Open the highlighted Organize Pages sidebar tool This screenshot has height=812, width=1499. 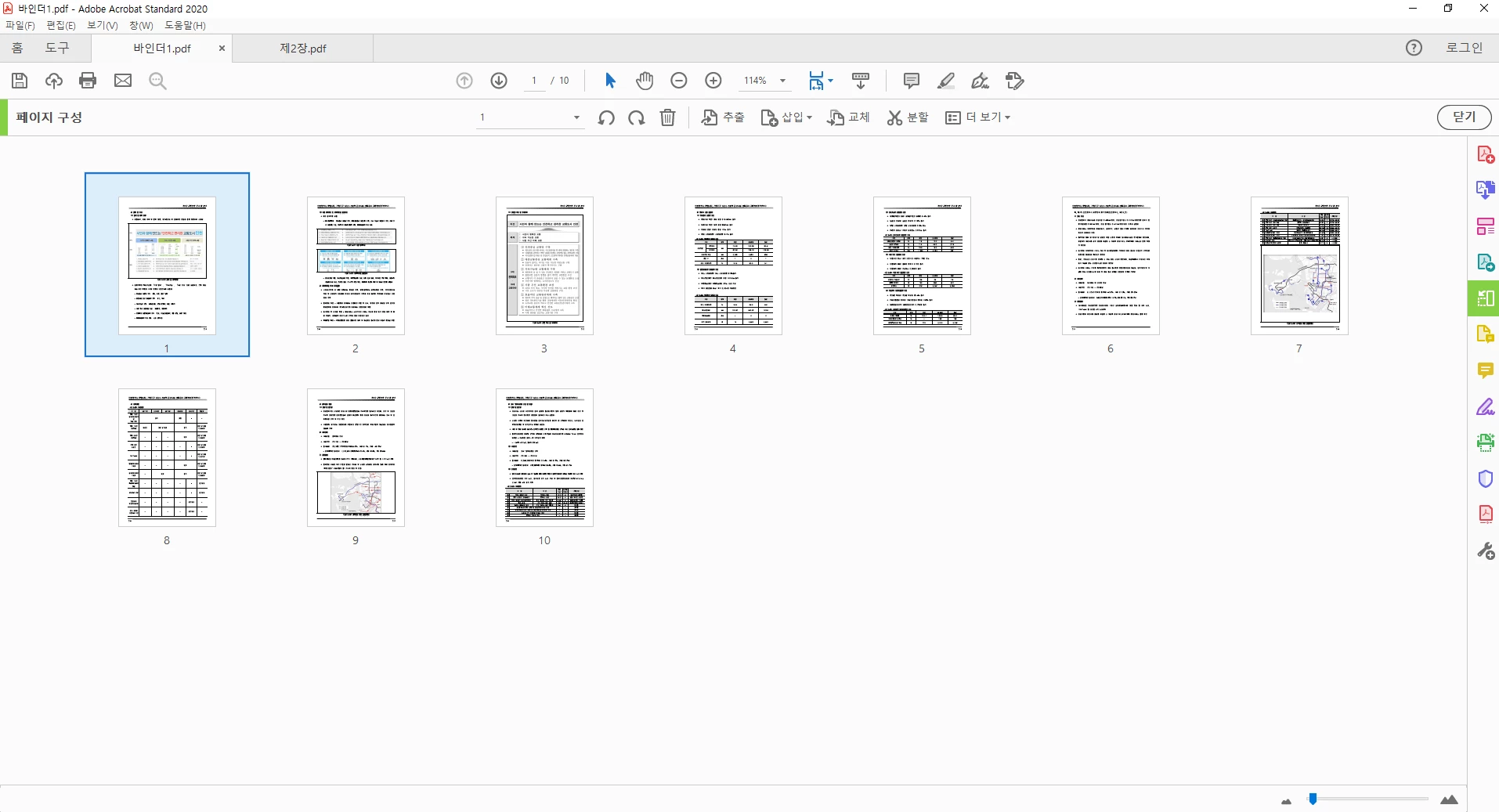pos(1484,298)
